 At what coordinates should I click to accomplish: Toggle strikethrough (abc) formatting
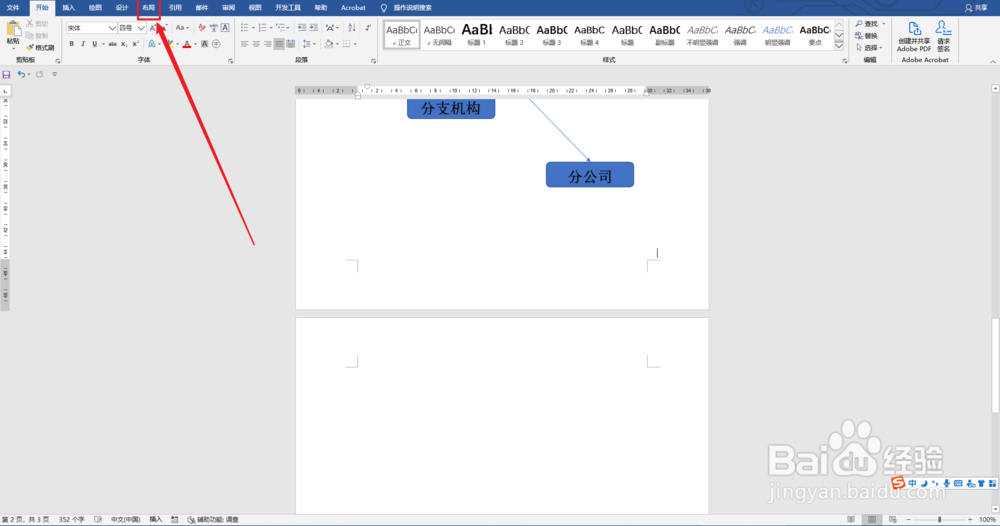click(112, 44)
